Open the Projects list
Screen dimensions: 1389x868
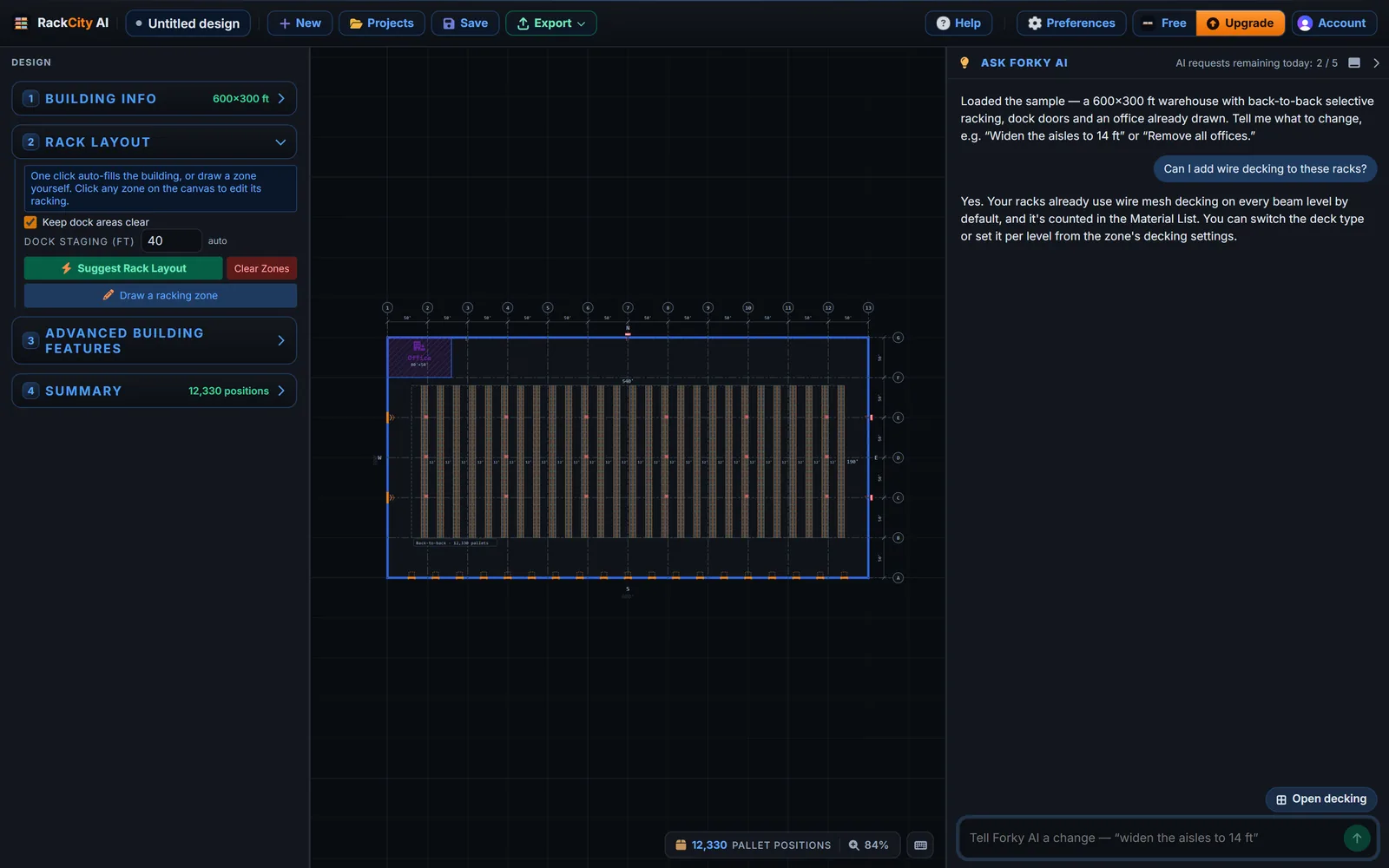(382, 23)
